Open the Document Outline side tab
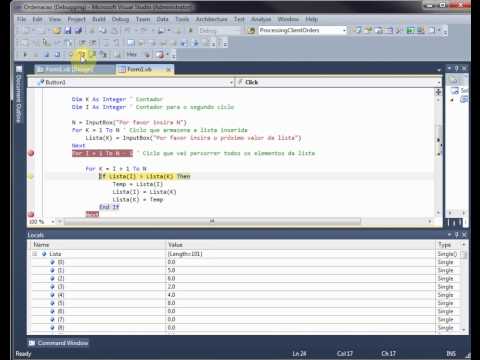The width and height of the screenshot is (480, 360). coord(19,94)
